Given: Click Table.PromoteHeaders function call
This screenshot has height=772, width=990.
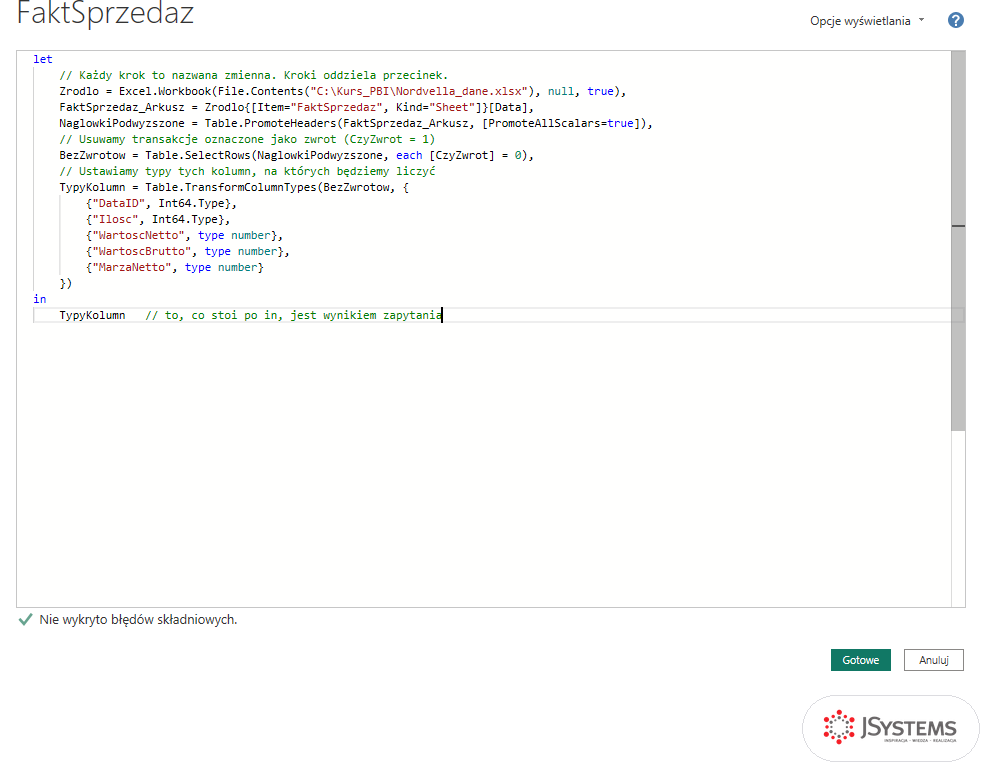Looking at the screenshot, I should click(x=270, y=123).
